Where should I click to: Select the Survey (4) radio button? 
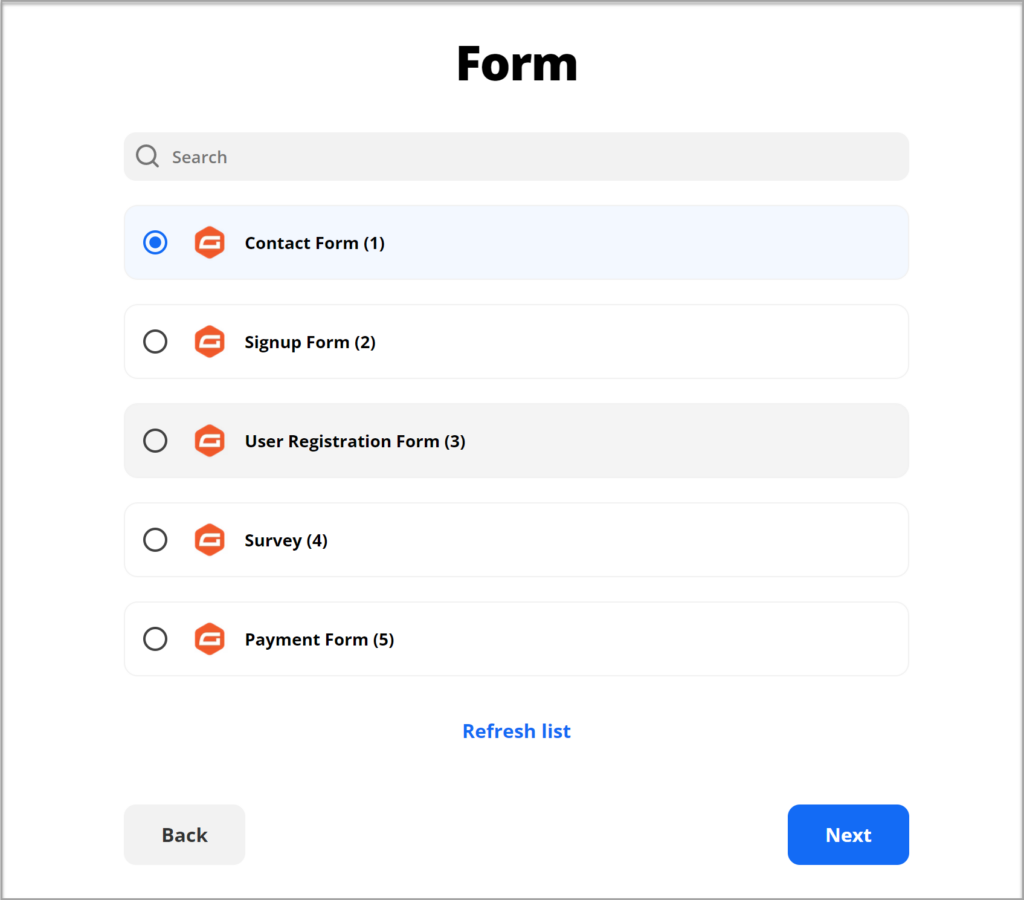(155, 540)
